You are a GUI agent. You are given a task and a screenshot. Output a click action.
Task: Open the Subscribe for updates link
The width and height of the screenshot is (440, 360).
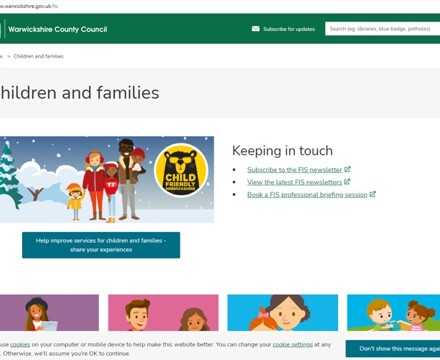tap(289, 29)
